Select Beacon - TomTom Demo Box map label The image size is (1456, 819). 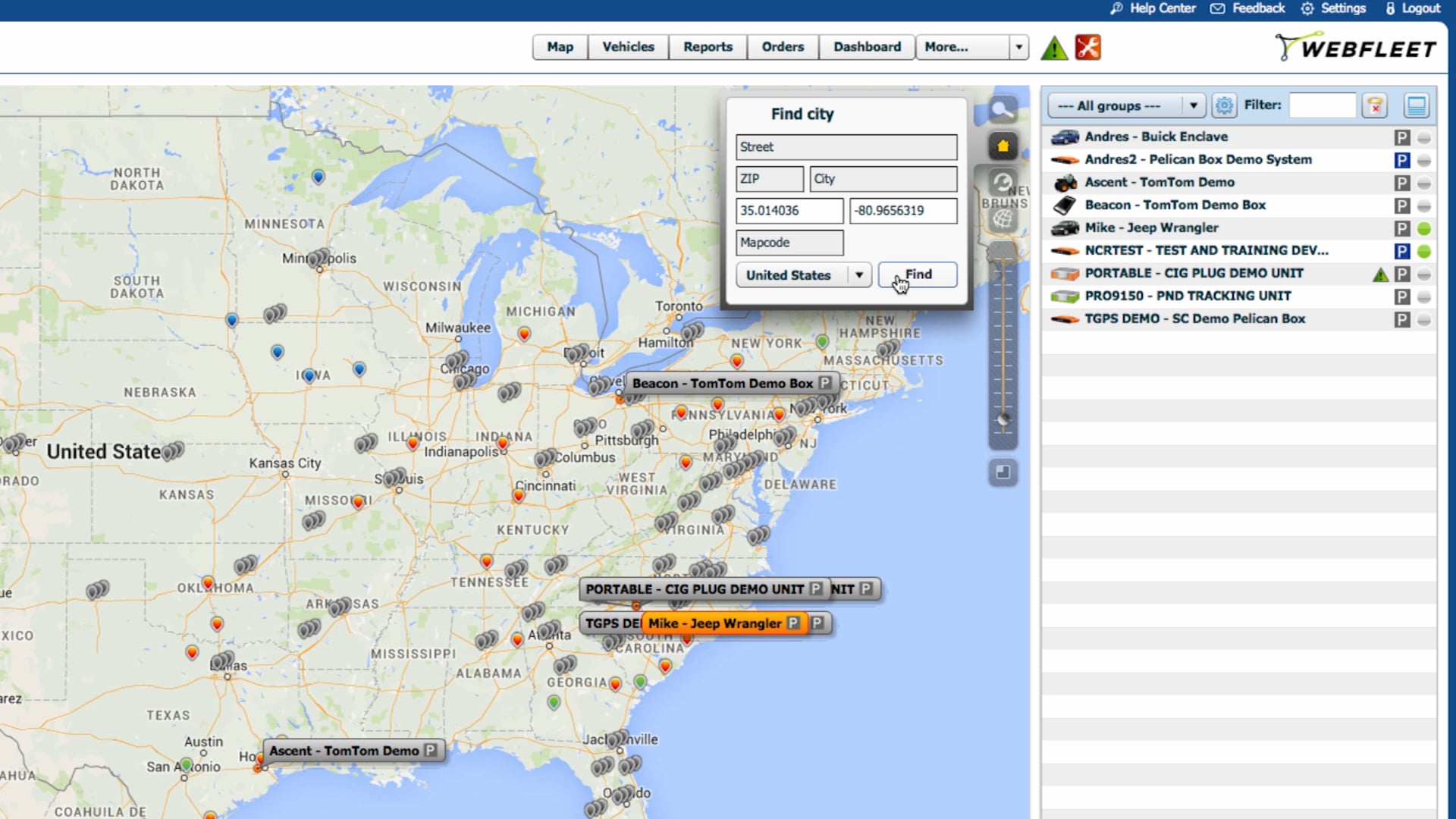point(732,384)
